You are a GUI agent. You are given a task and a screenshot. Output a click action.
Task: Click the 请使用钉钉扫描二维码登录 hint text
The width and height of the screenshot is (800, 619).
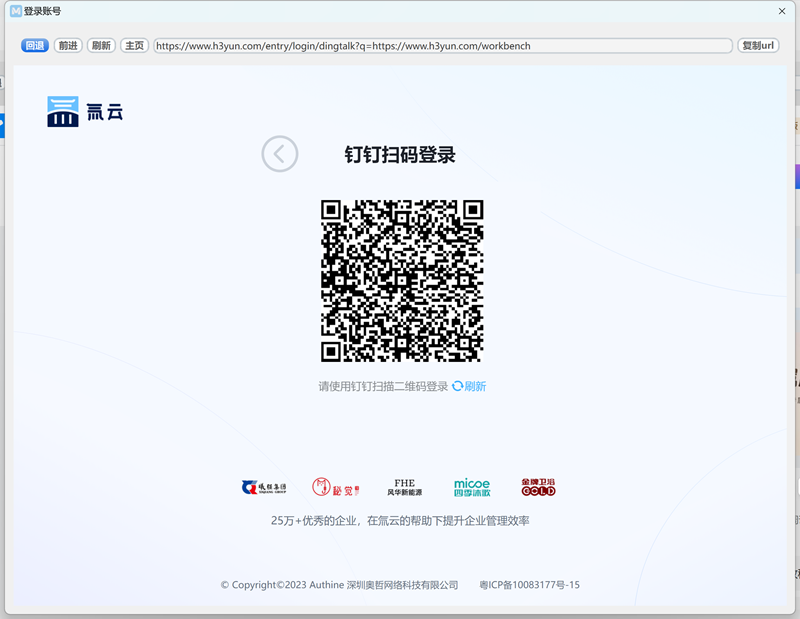pos(383,386)
